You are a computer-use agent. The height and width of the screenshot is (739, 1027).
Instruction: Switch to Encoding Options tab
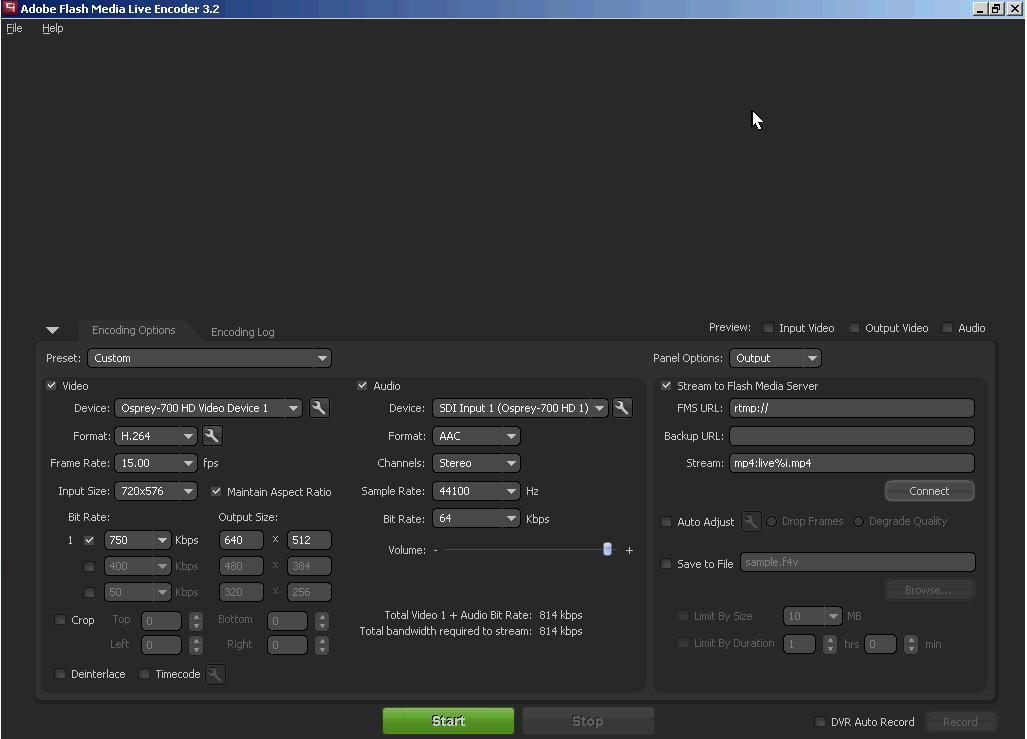[134, 330]
